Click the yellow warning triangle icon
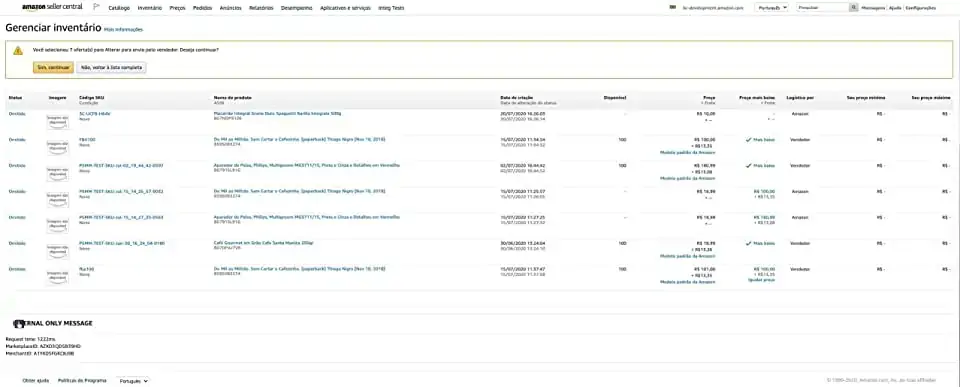The image size is (960, 387). (x=18, y=51)
